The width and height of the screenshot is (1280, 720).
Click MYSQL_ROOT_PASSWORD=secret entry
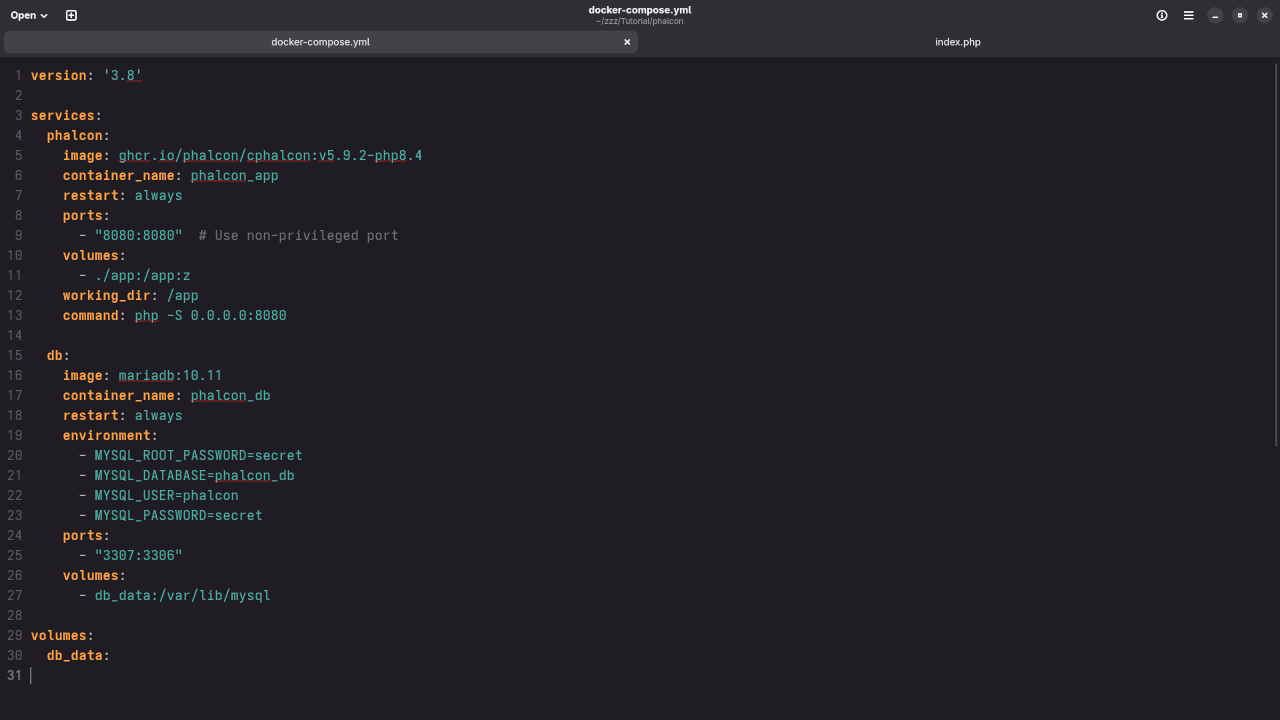199,455
